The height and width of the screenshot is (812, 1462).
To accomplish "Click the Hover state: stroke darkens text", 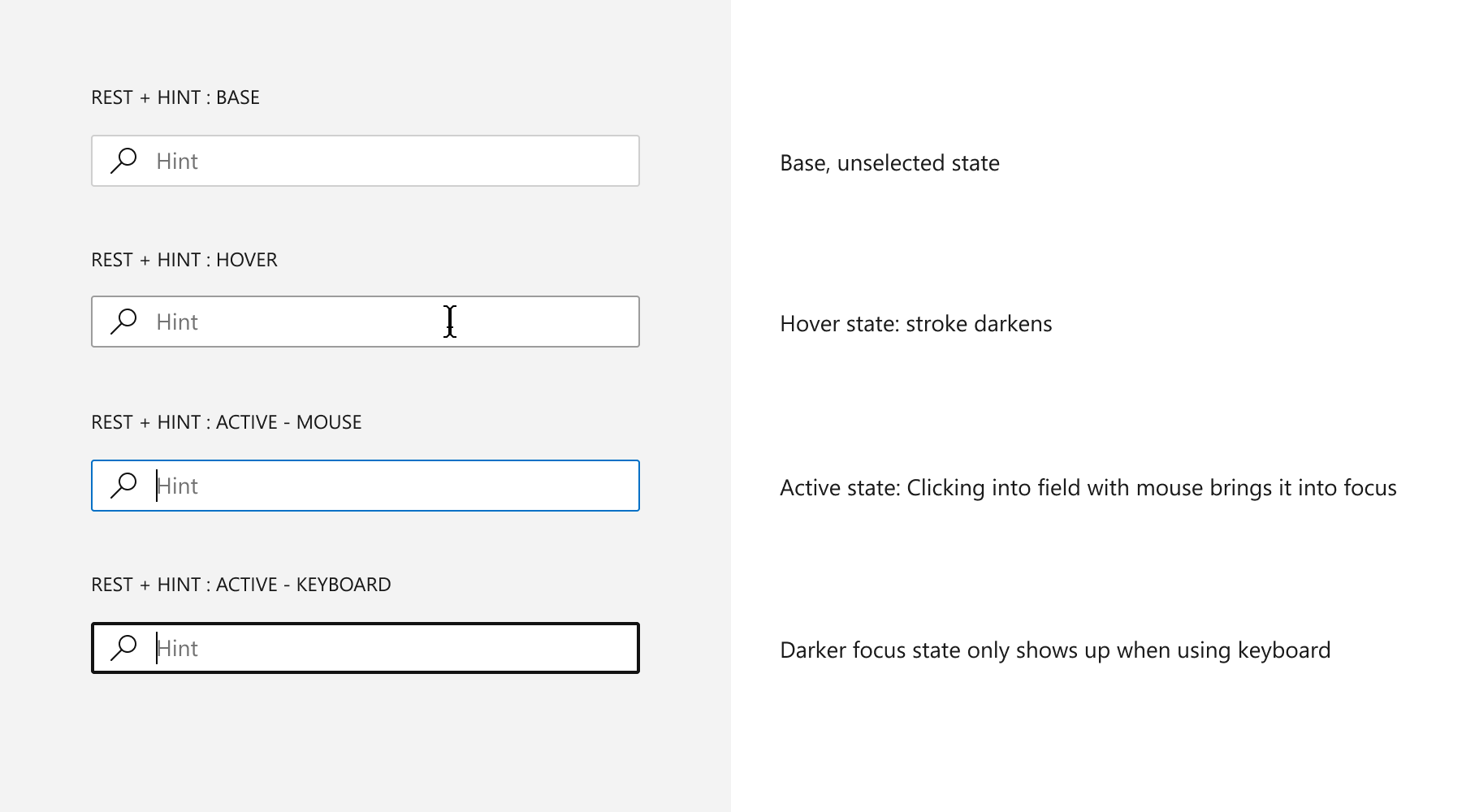I will click(915, 323).
